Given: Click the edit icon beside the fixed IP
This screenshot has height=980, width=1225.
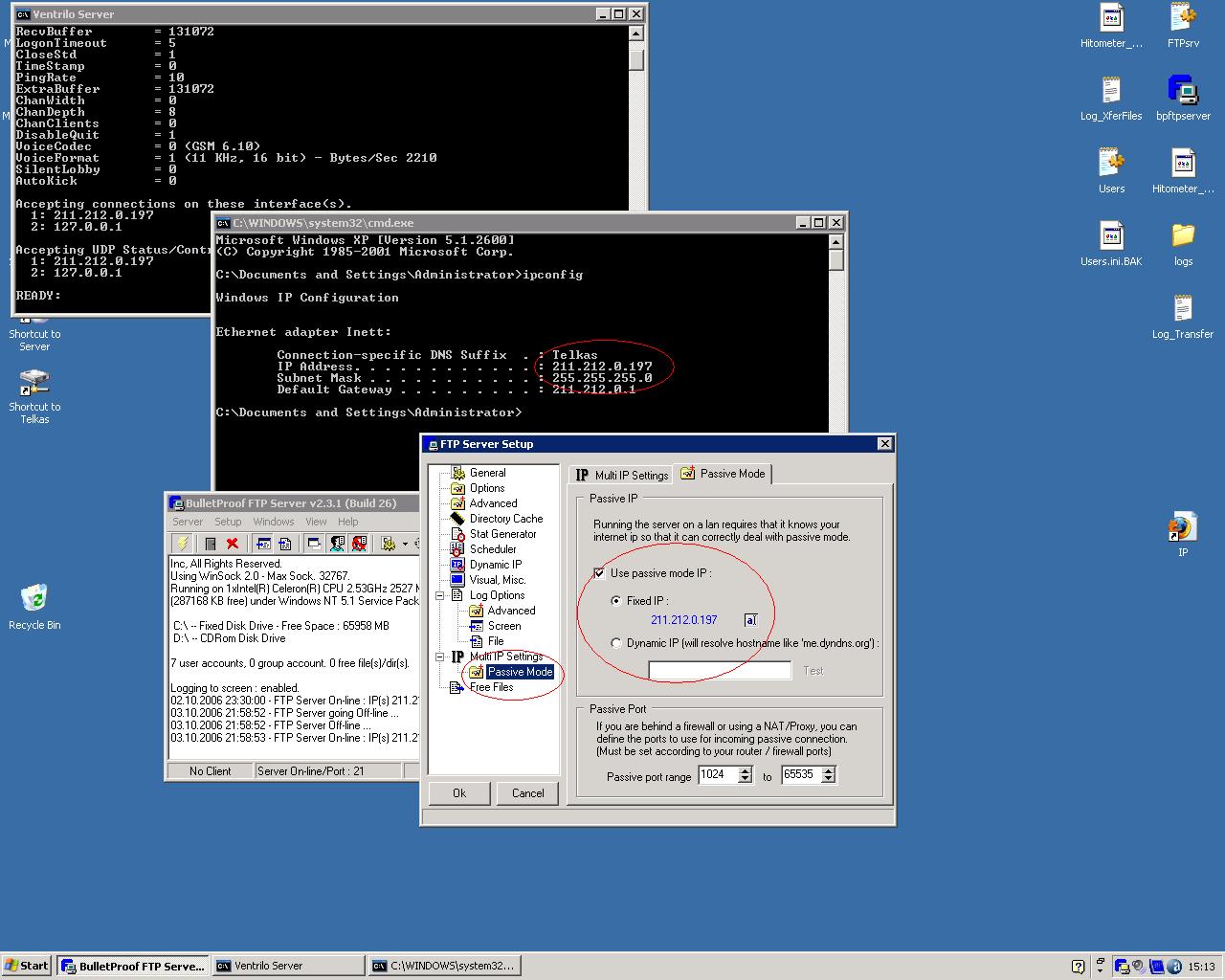Looking at the screenshot, I should click(751, 620).
